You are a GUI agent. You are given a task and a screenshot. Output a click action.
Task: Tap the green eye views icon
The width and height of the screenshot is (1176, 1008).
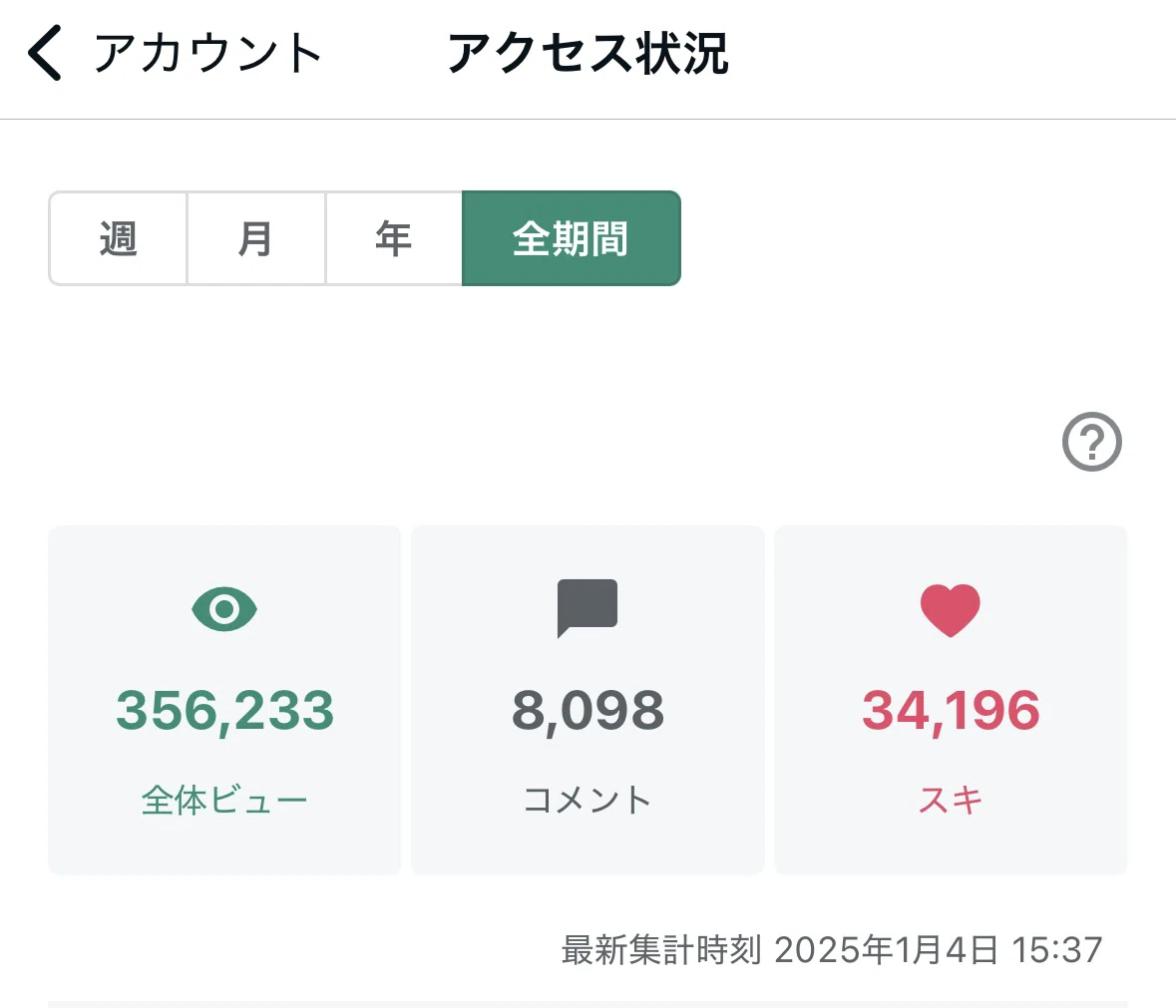pyautogui.click(x=224, y=608)
